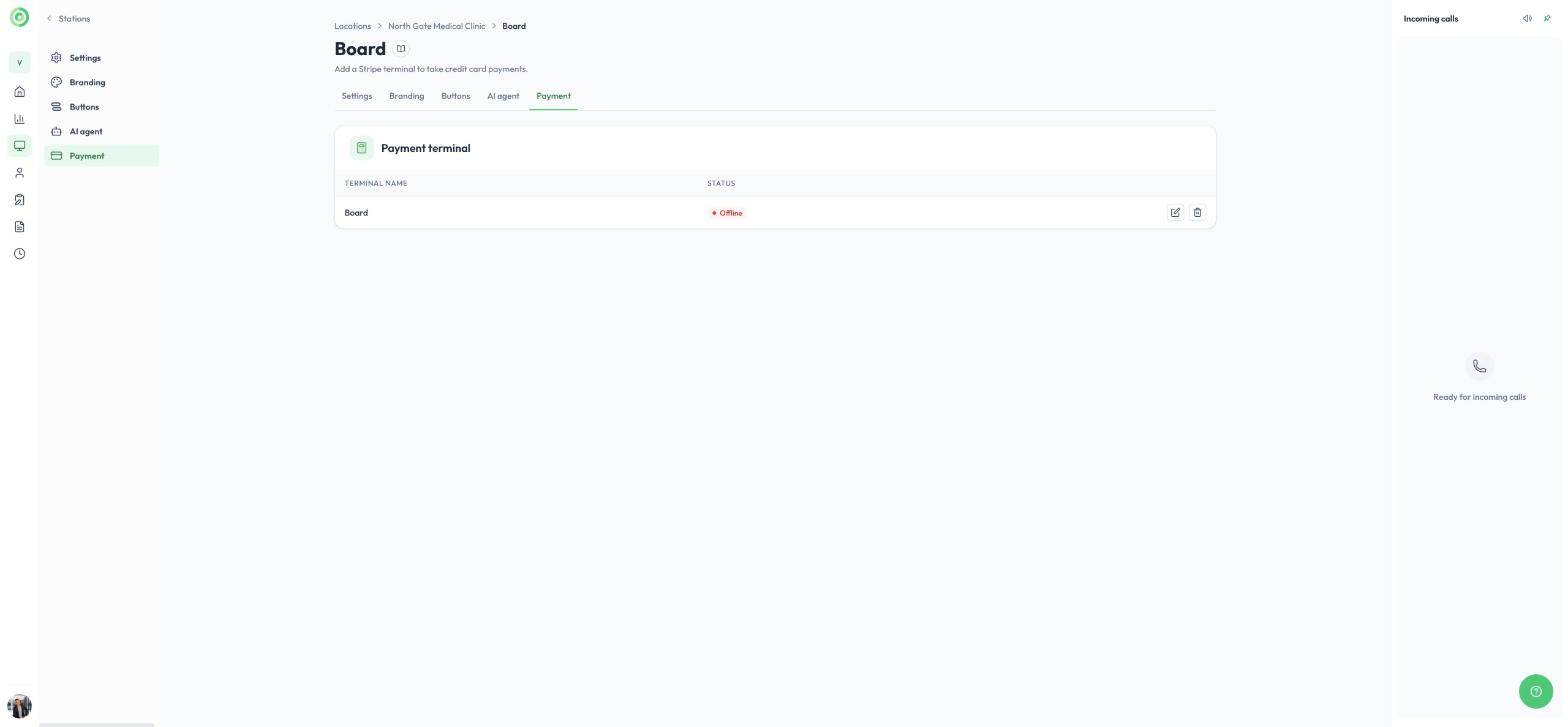Select the Payment tab
Viewport: 1568px width, 727px height.
[x=554, y=96]
